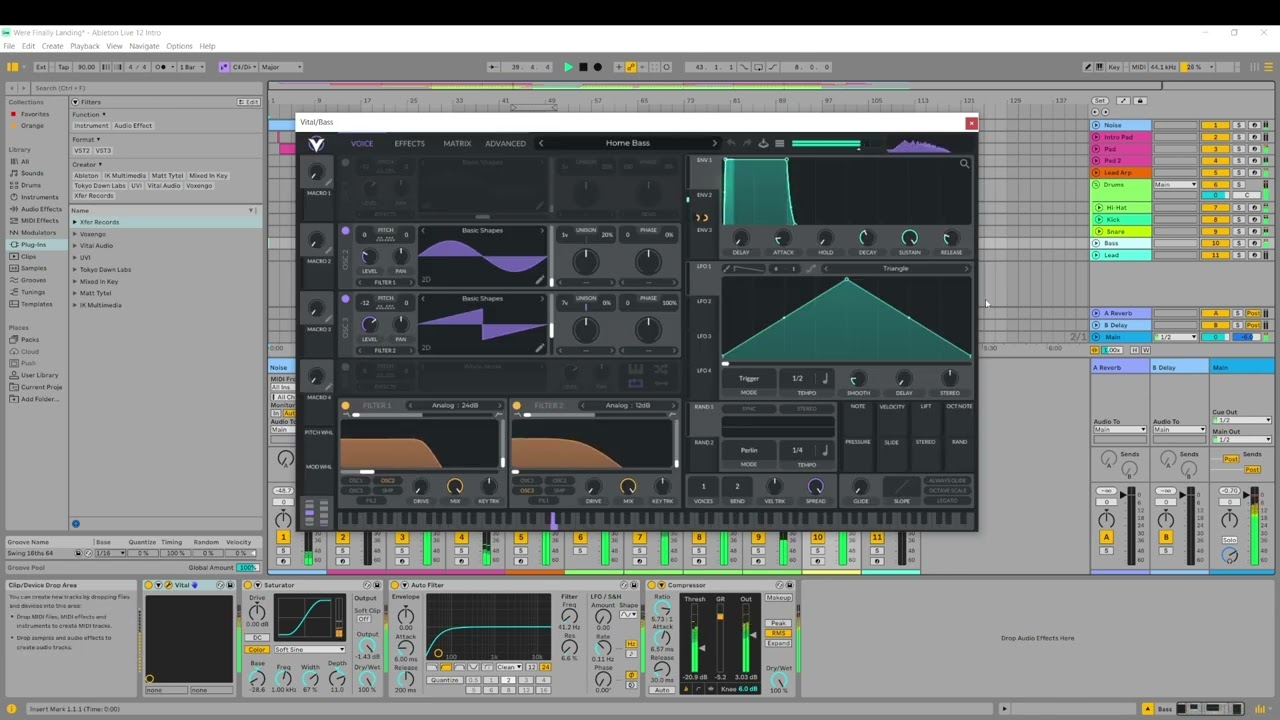Click the Home Bass preset name
The width and height of the screenshot is (1280, 720).
click(x=627, y=143)
